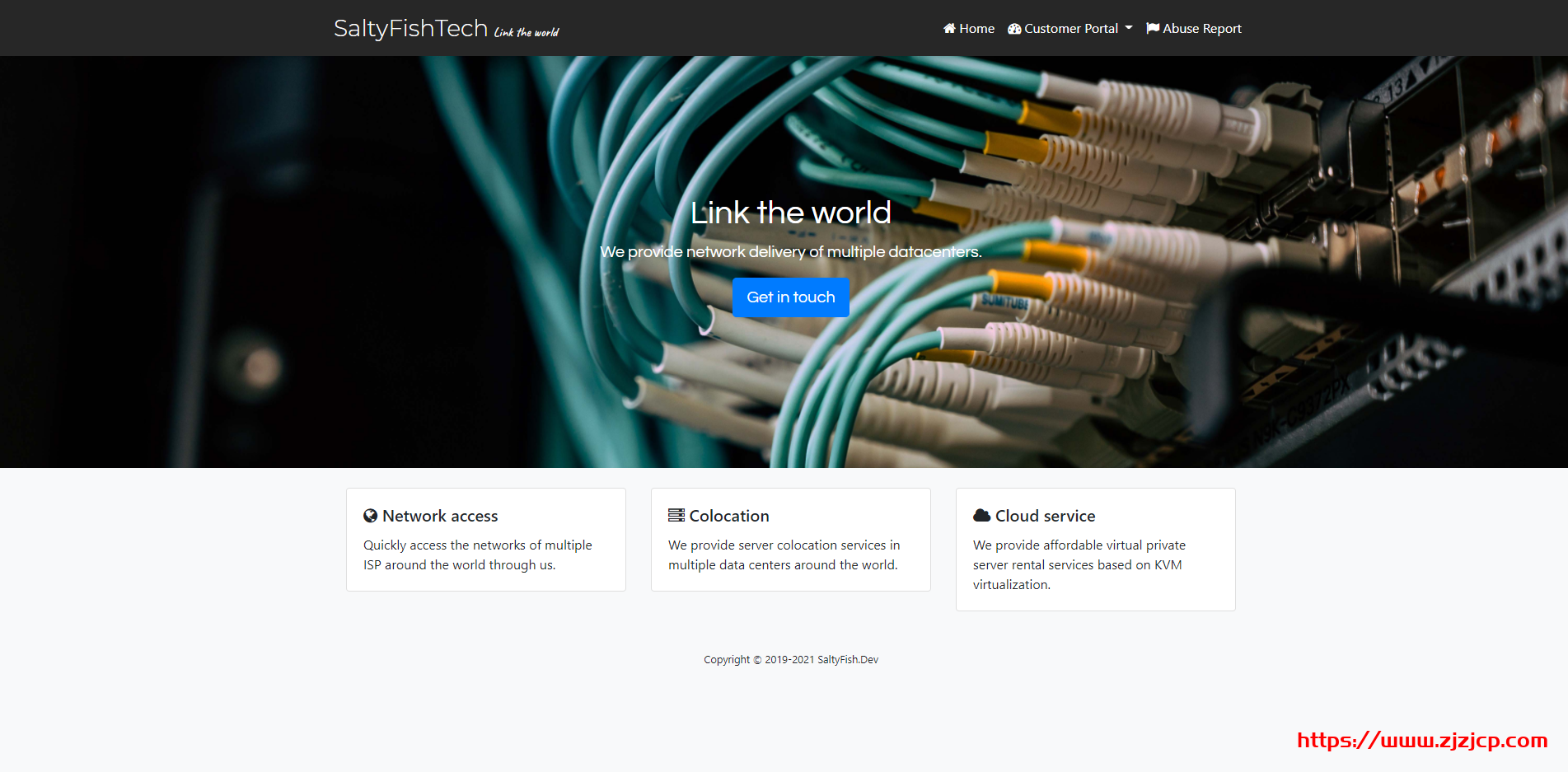This screenshot has width=1568, height=772.
Task: Open the Customer Portal menu
Action: tap(1070, 28)
